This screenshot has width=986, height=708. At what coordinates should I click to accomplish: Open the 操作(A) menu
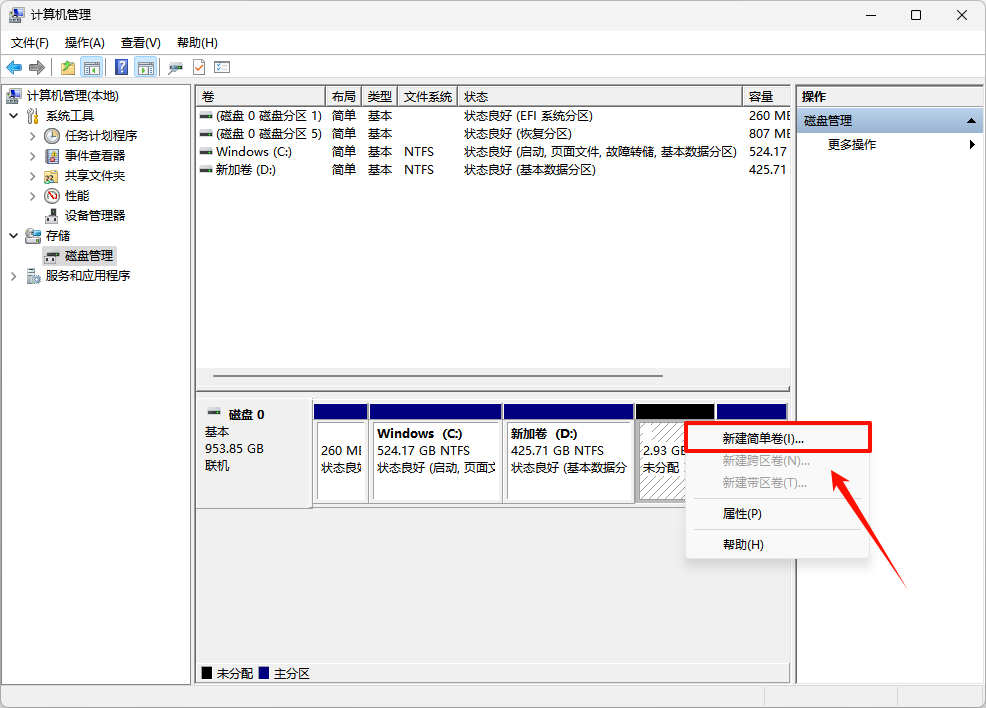click(84, 43)
